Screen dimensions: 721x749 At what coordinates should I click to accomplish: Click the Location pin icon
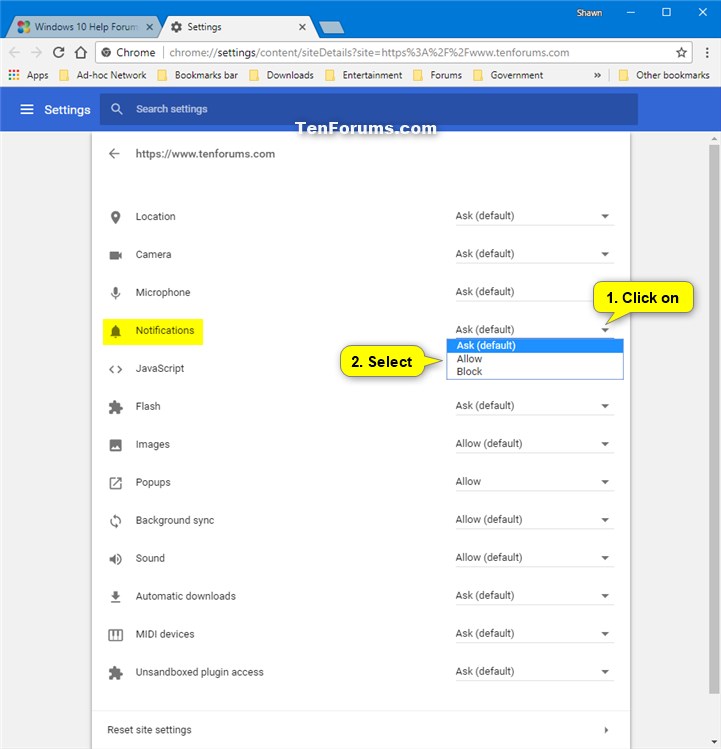click(x=115, y=217)
